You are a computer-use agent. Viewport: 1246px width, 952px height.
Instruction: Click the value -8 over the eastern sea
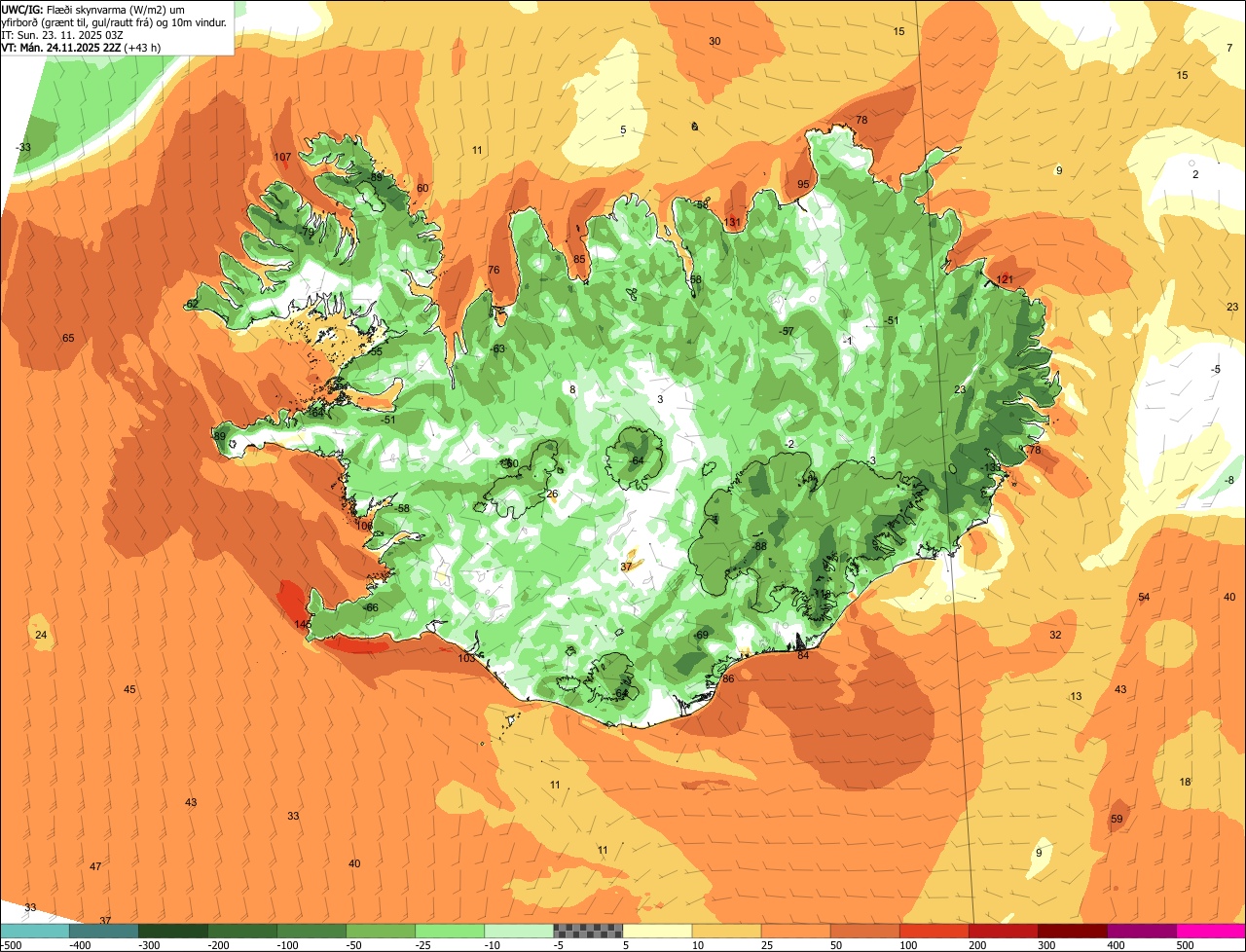pyautogui.click(x=1229, y=480)
